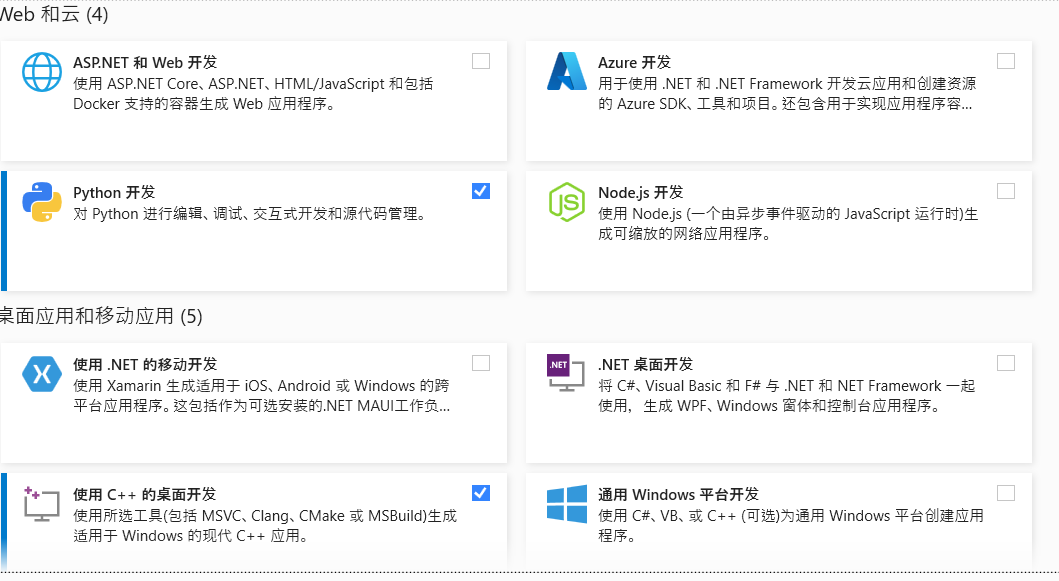
Task: Click the Azure SDK description text
Action: [787, 94]
